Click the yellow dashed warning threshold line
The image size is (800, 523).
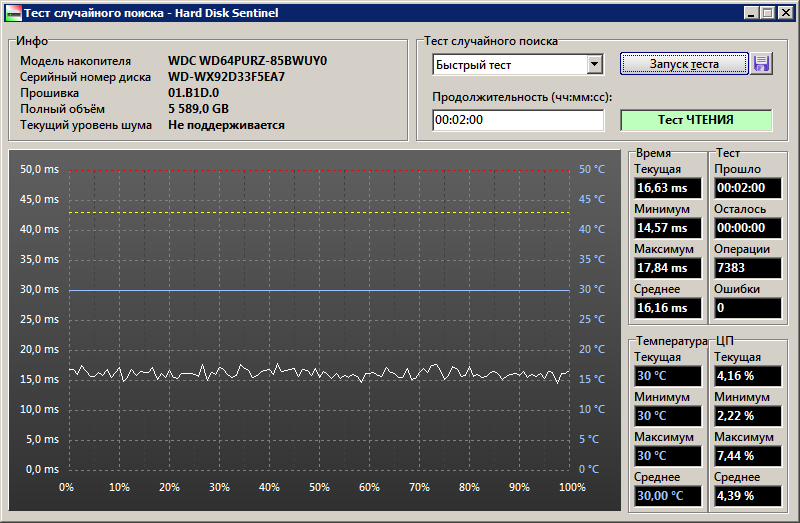[x=319, y=212]
